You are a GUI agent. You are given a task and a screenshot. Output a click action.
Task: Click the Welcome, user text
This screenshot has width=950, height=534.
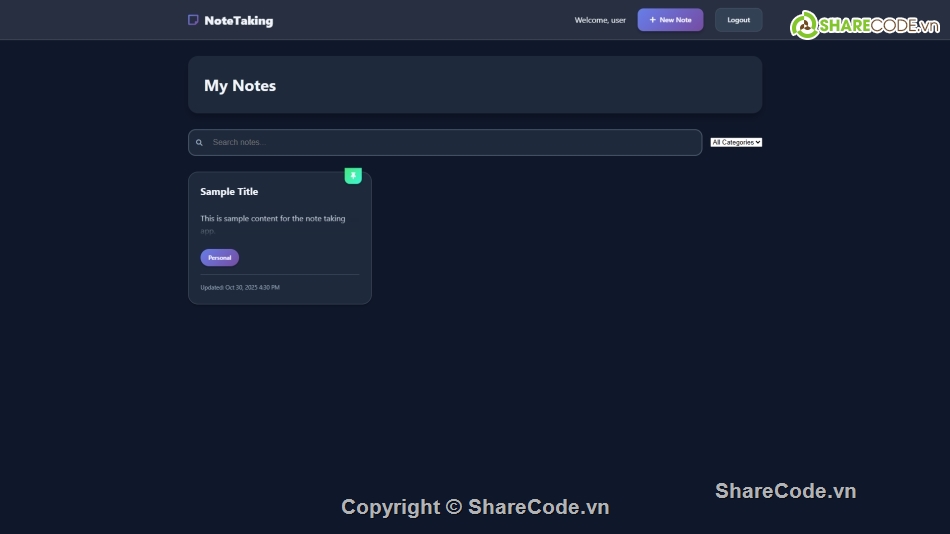pyautogui.click(x=600, y=20)
